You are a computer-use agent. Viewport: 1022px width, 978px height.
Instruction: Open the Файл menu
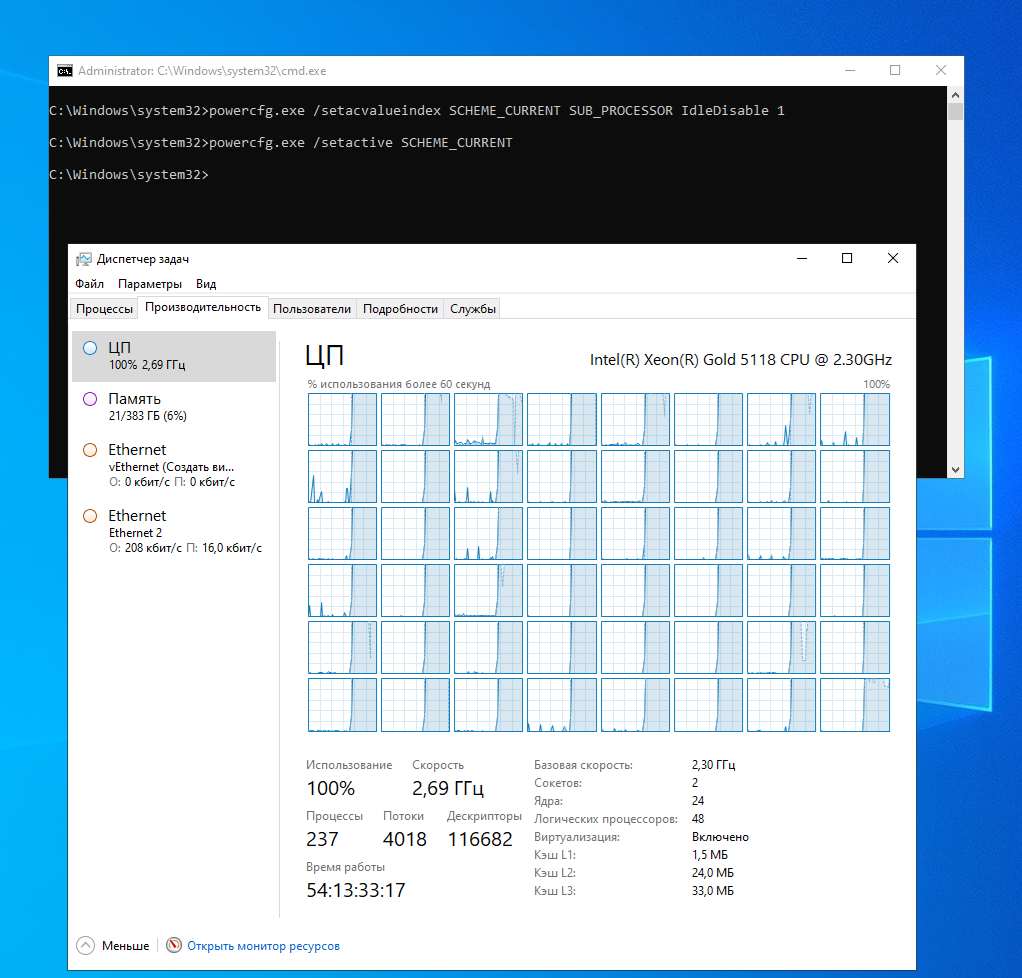[89, 284]
